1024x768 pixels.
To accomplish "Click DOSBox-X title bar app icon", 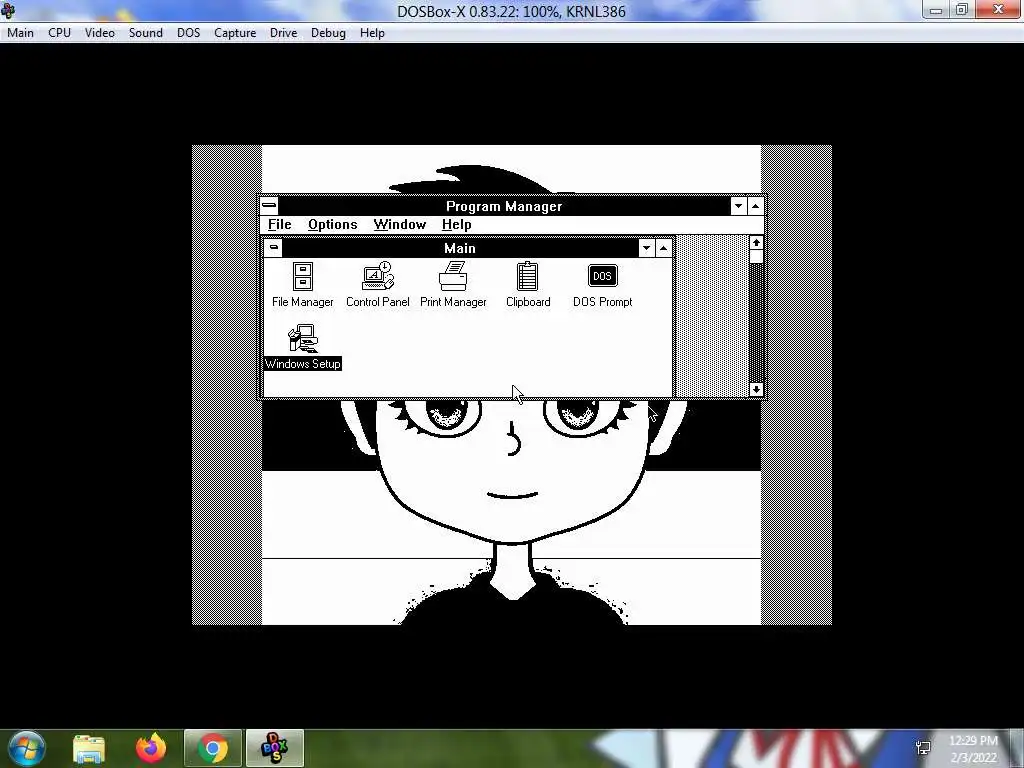I will [8, 10].
